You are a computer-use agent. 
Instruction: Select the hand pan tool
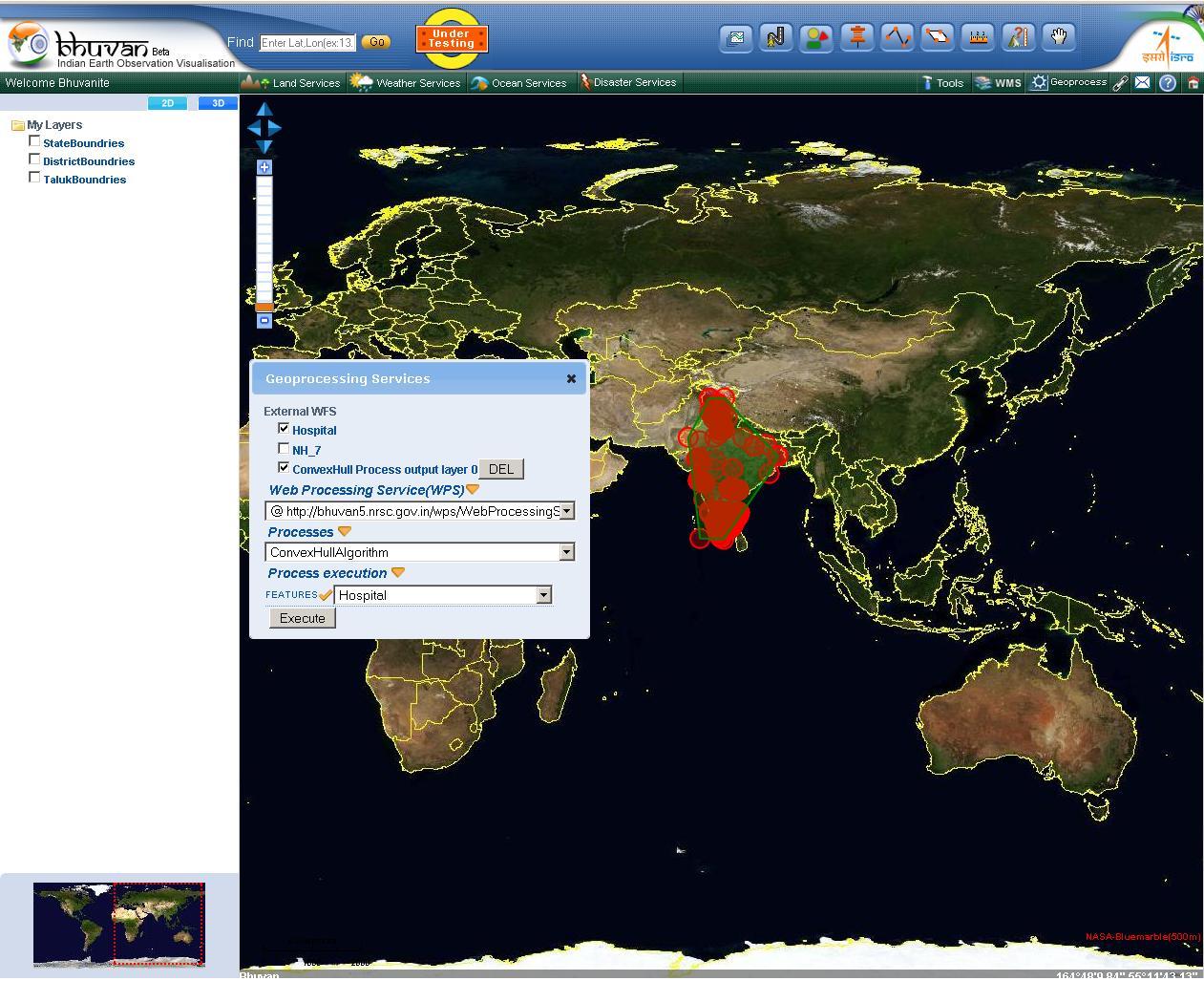[1059, 38]
